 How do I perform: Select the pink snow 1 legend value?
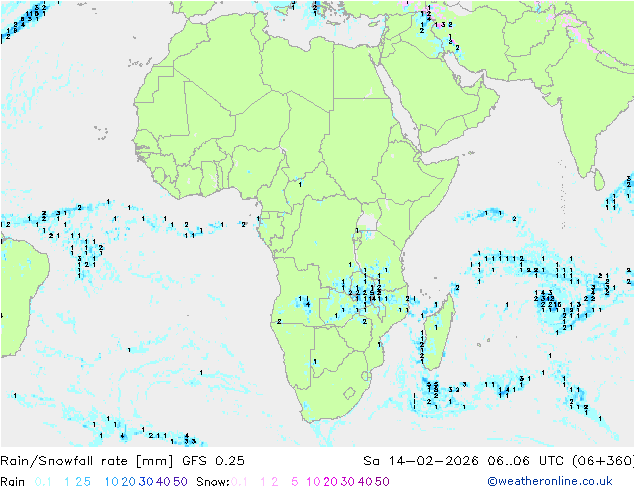[x=263, y=482]
